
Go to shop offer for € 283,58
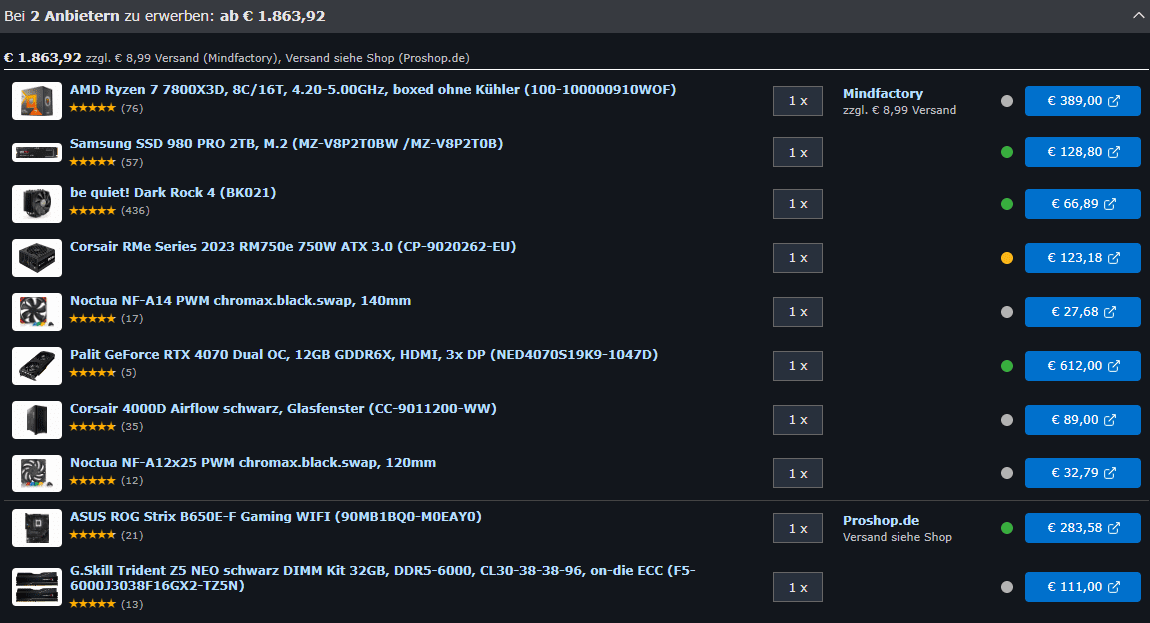1083,528
